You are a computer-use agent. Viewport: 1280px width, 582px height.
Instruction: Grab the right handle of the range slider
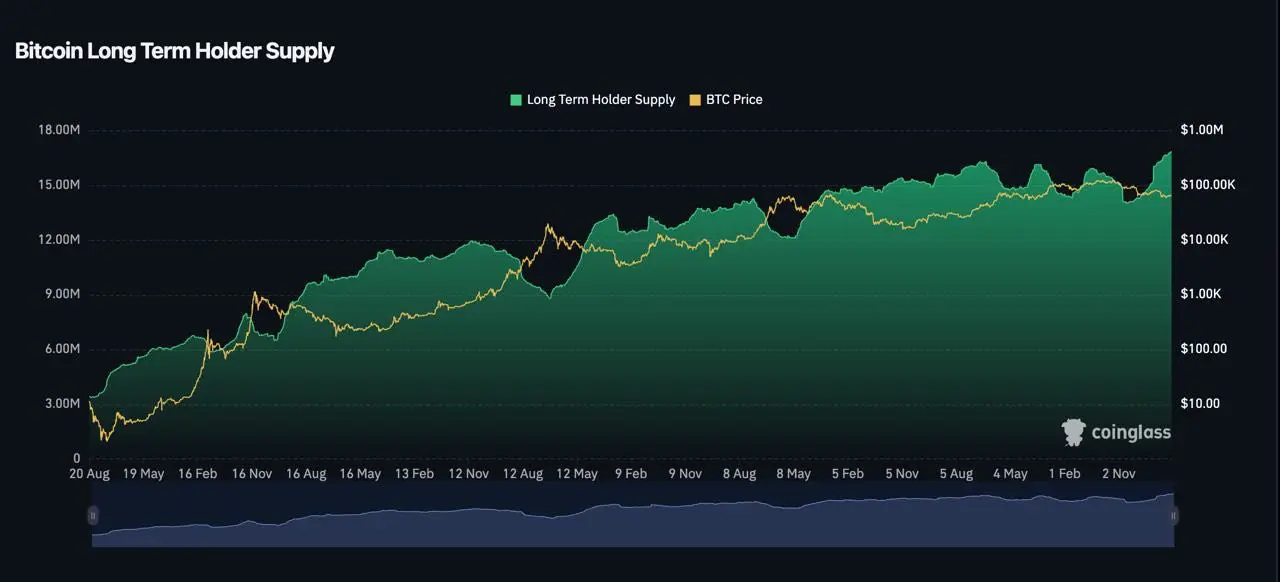tap(1174, 516)
